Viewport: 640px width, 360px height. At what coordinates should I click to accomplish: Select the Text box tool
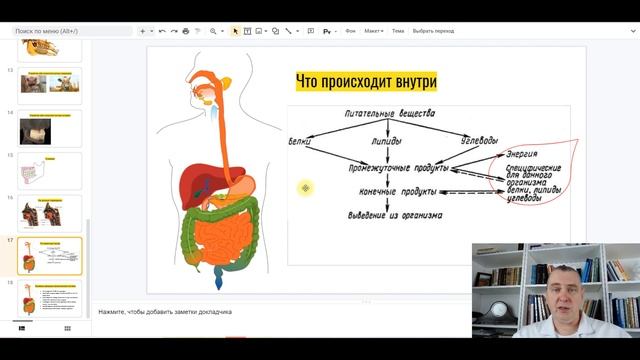(247, 31)
